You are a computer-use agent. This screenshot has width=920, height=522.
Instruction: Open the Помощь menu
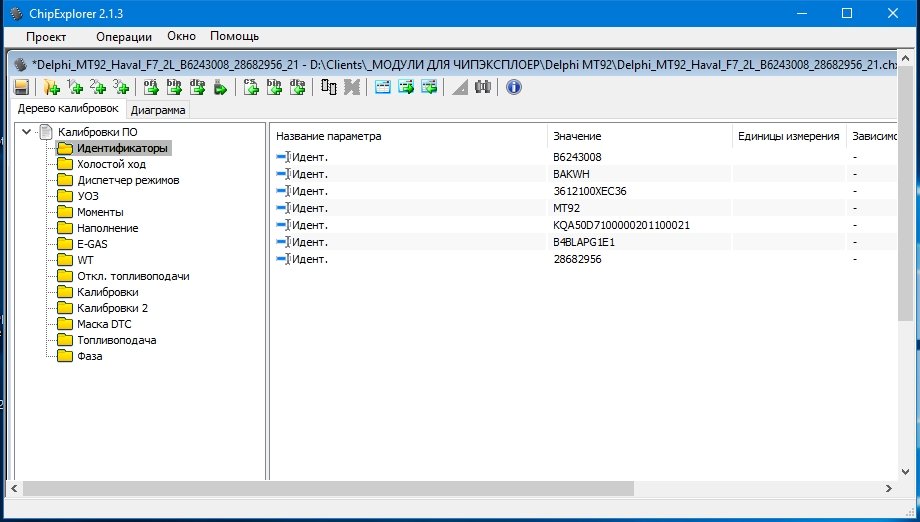tap(234, 36)
